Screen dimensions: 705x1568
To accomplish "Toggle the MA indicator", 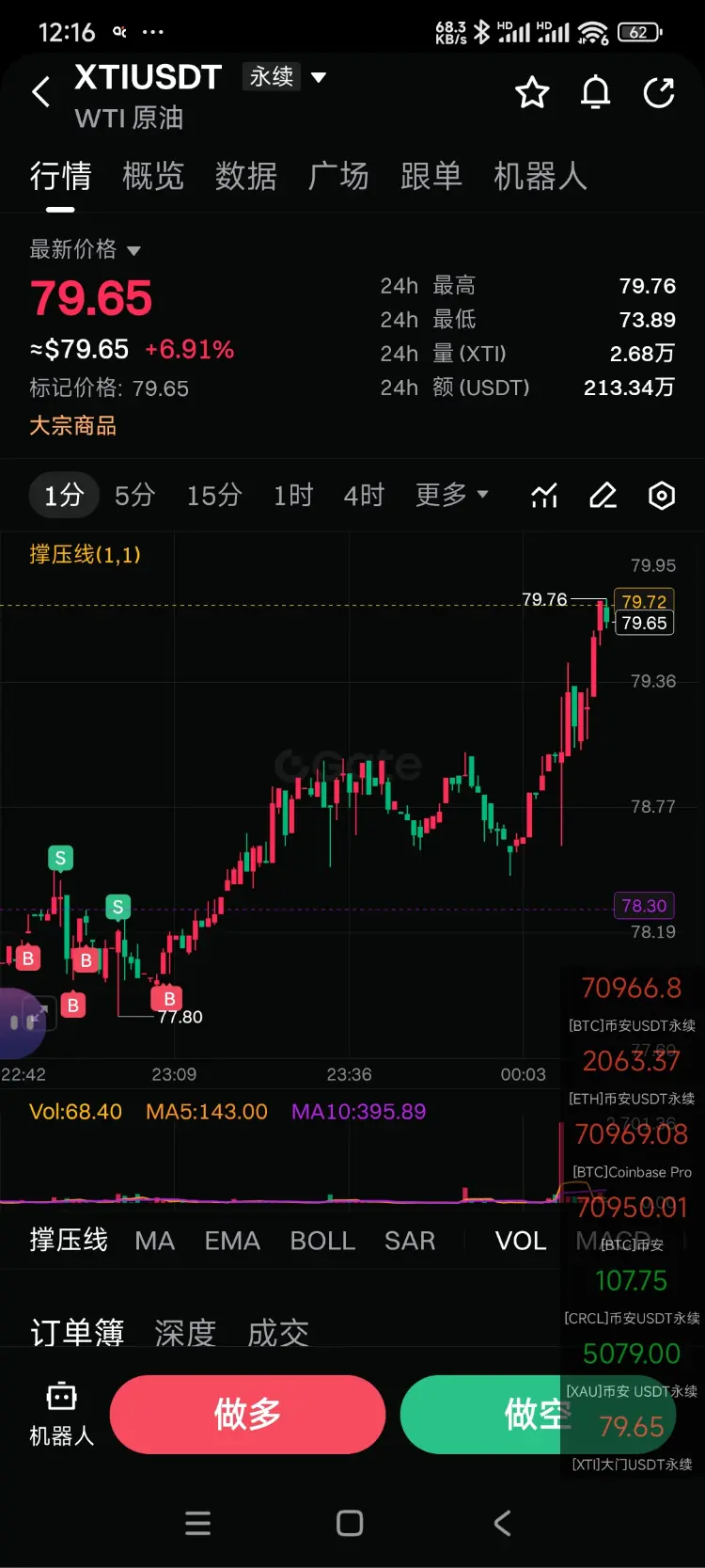I will (154, 1241).
